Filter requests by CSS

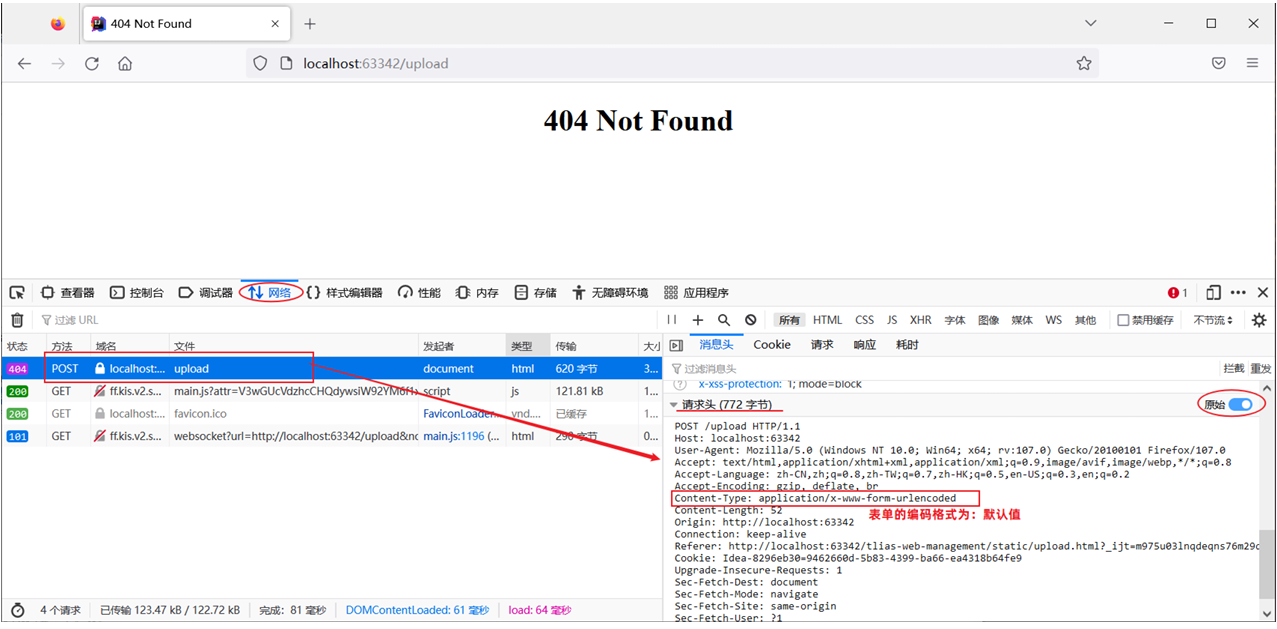pyautogui.click(x=864, y=320)
